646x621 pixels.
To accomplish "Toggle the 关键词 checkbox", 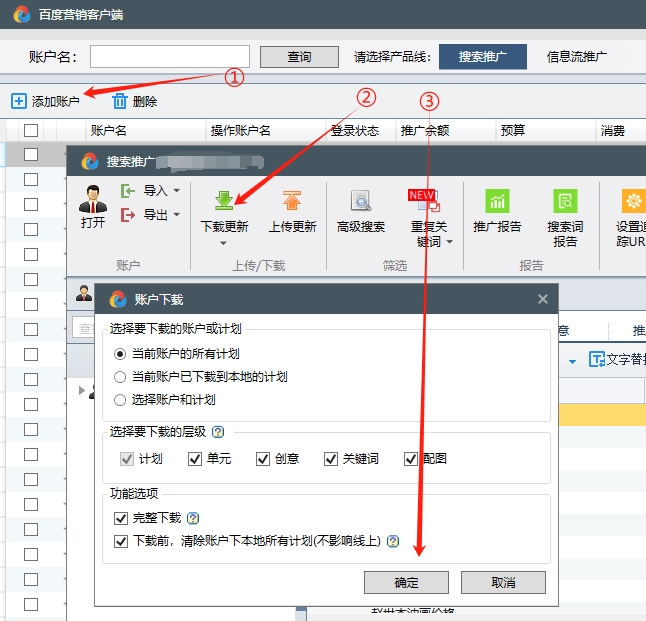I will (331, 459).
